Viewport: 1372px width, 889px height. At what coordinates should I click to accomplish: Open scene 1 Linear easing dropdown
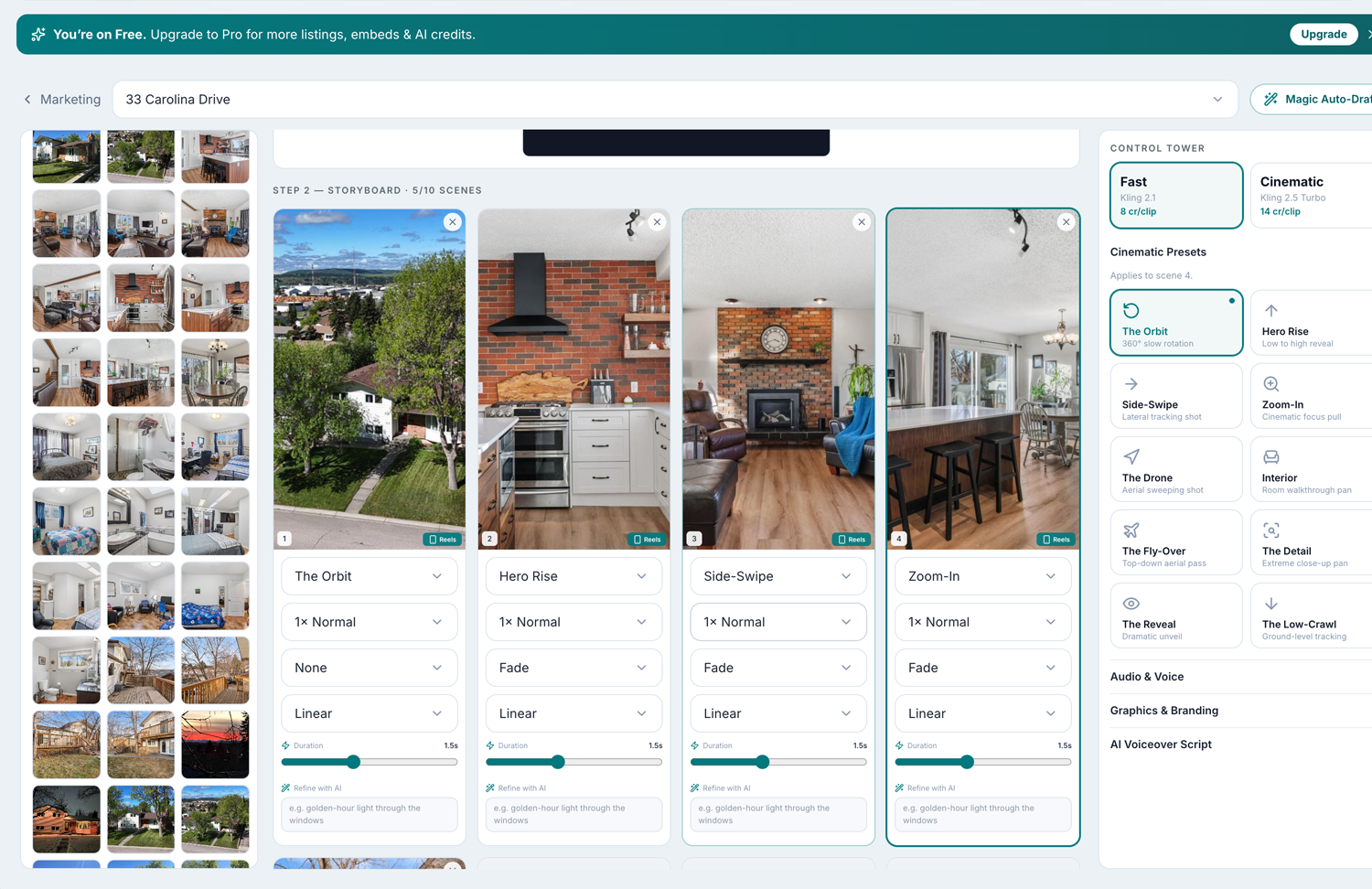point(370,713)
